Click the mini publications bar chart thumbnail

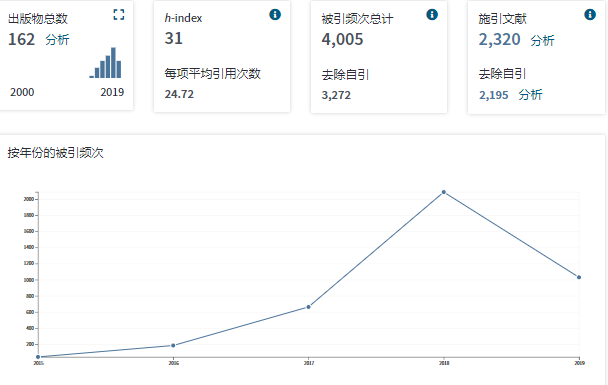[x=105, y=63]
